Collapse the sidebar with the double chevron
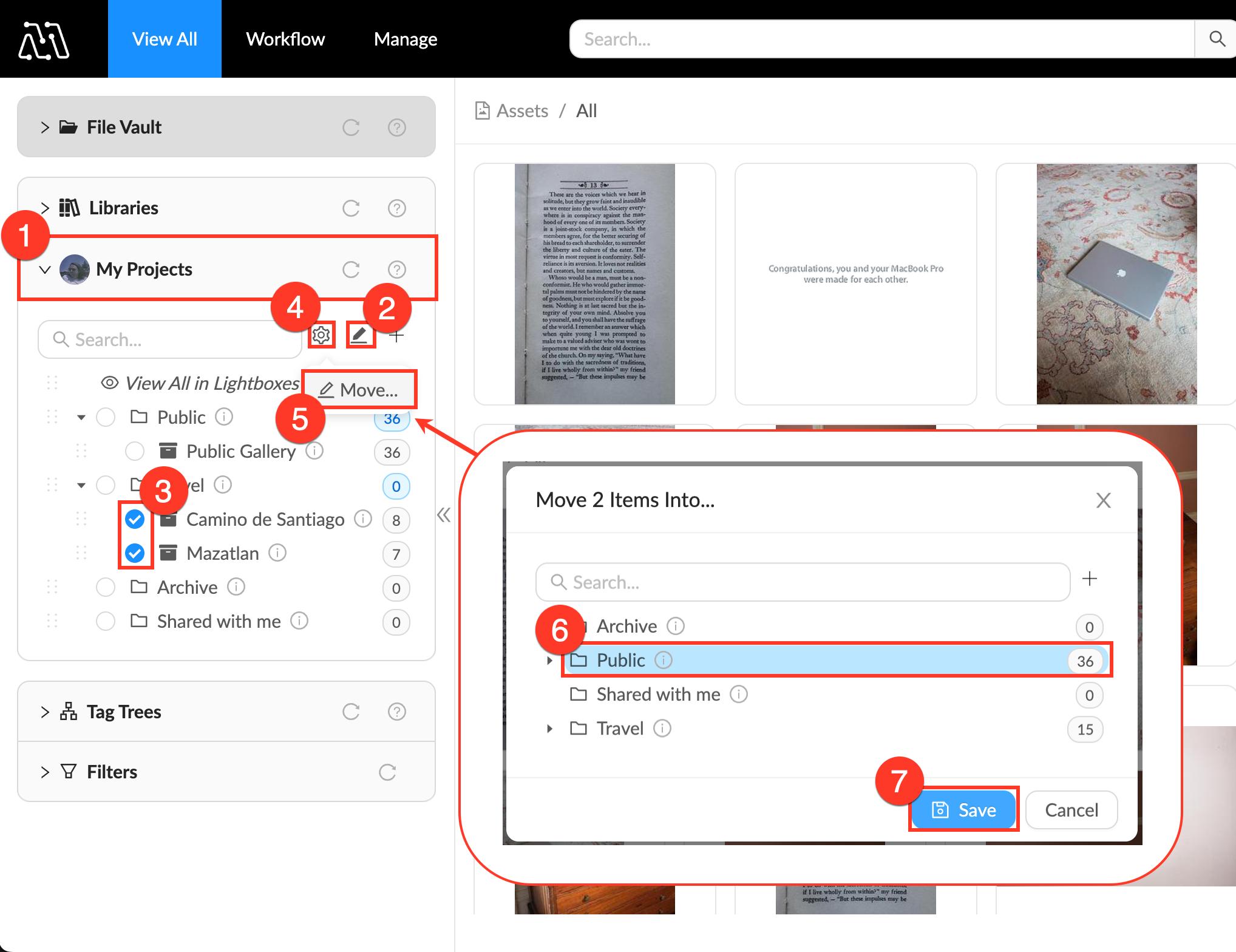 click(x=444, y=515)
